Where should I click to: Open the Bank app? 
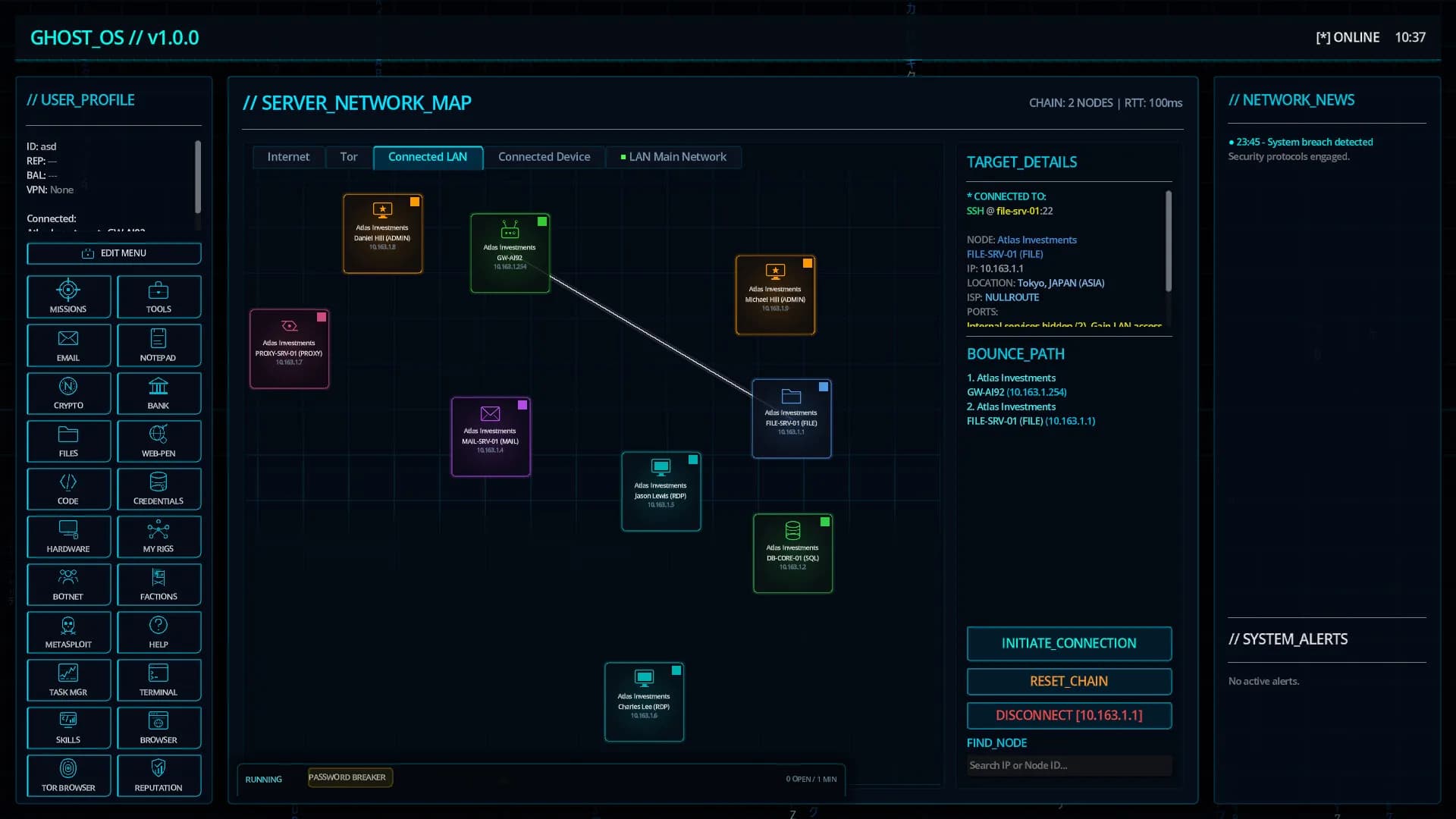point(158,393)
